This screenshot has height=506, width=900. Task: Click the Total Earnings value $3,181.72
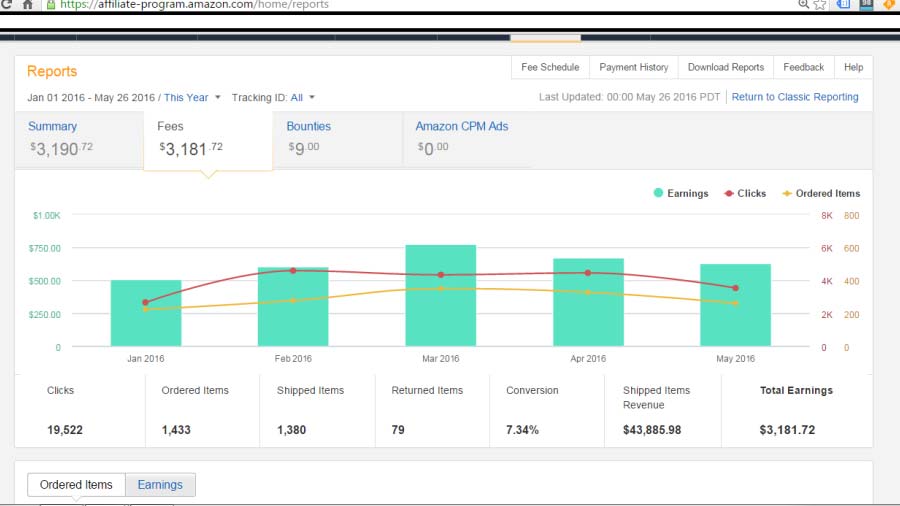coord(787,430)
